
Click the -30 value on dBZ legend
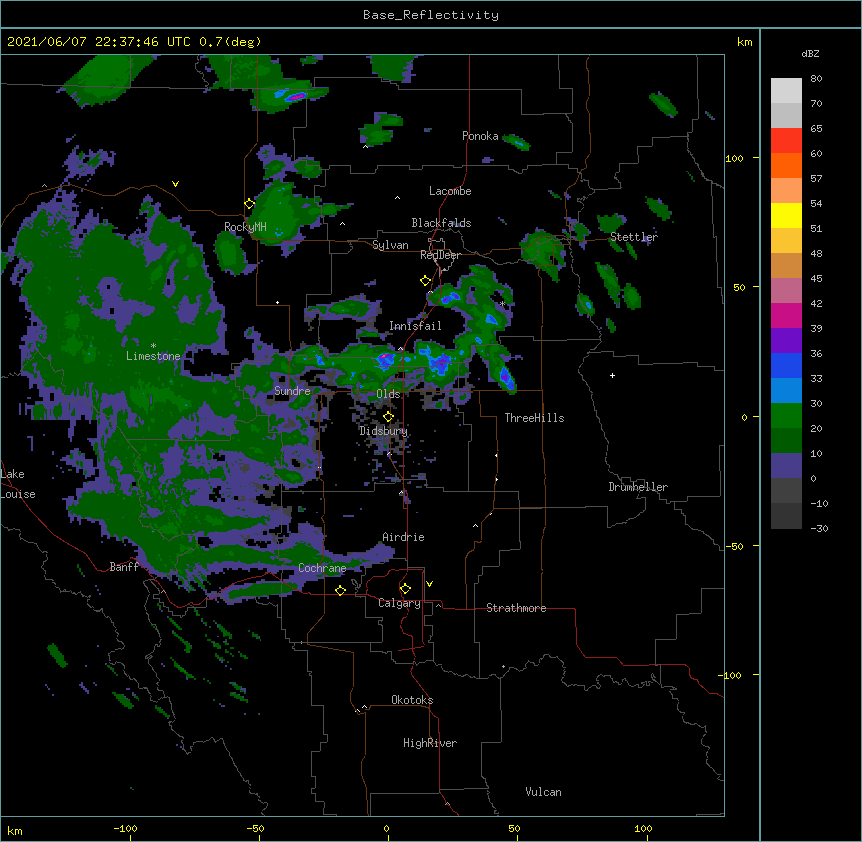click(819, 529)
